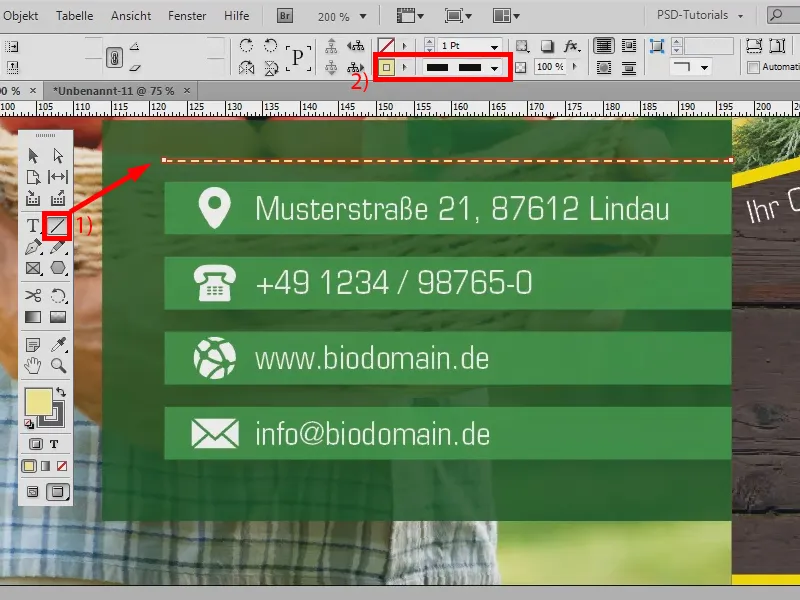Image resolution: width=800 pixels, height=600 pixels.
Task: Select the Hand tool
Action: coord(33,366)
